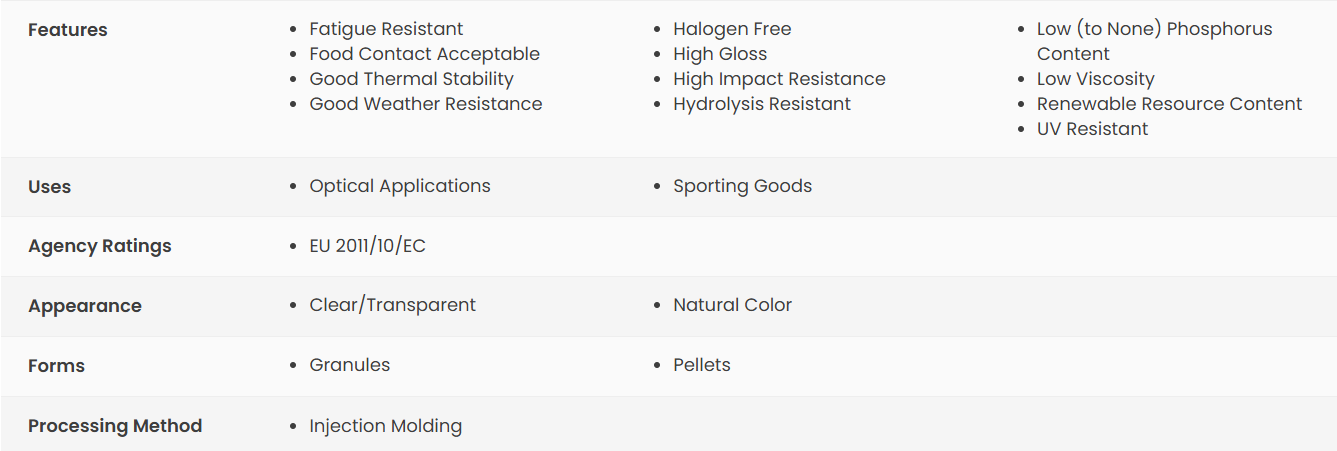Click Good Thermal Stability list item
Viewport: 1337px width, 451px height.
pos(411,79)
